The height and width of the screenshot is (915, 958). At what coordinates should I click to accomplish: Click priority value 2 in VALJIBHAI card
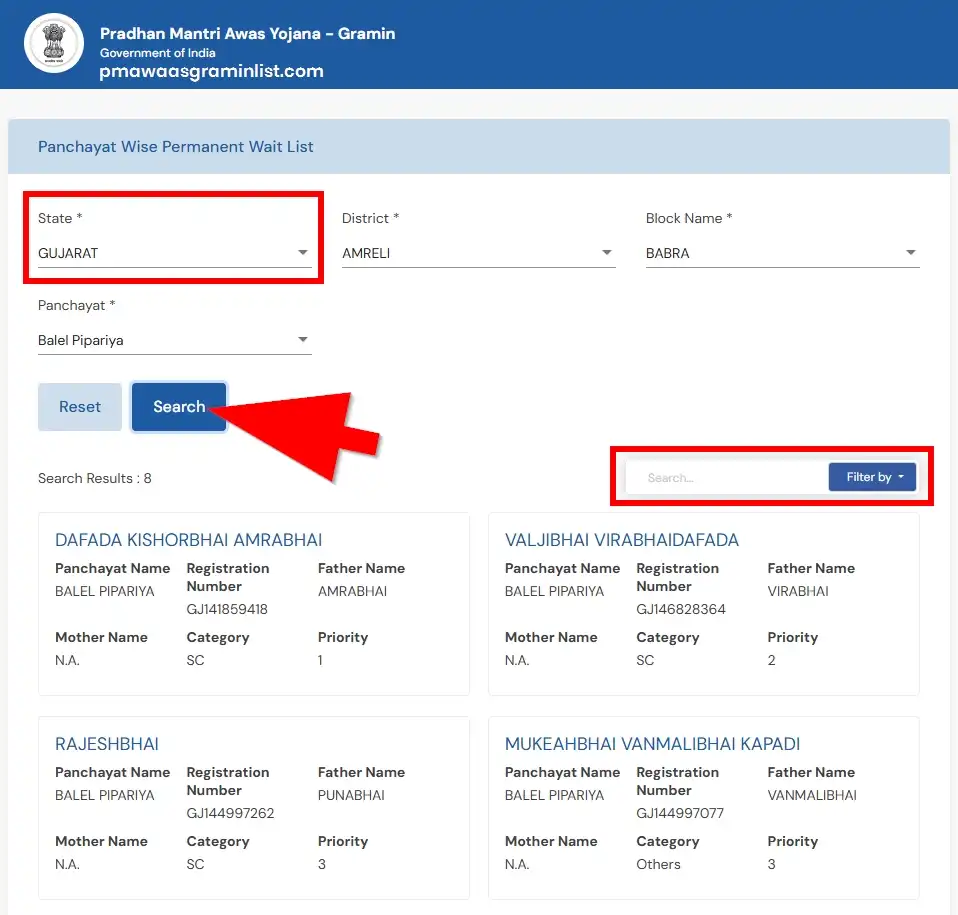772,660
